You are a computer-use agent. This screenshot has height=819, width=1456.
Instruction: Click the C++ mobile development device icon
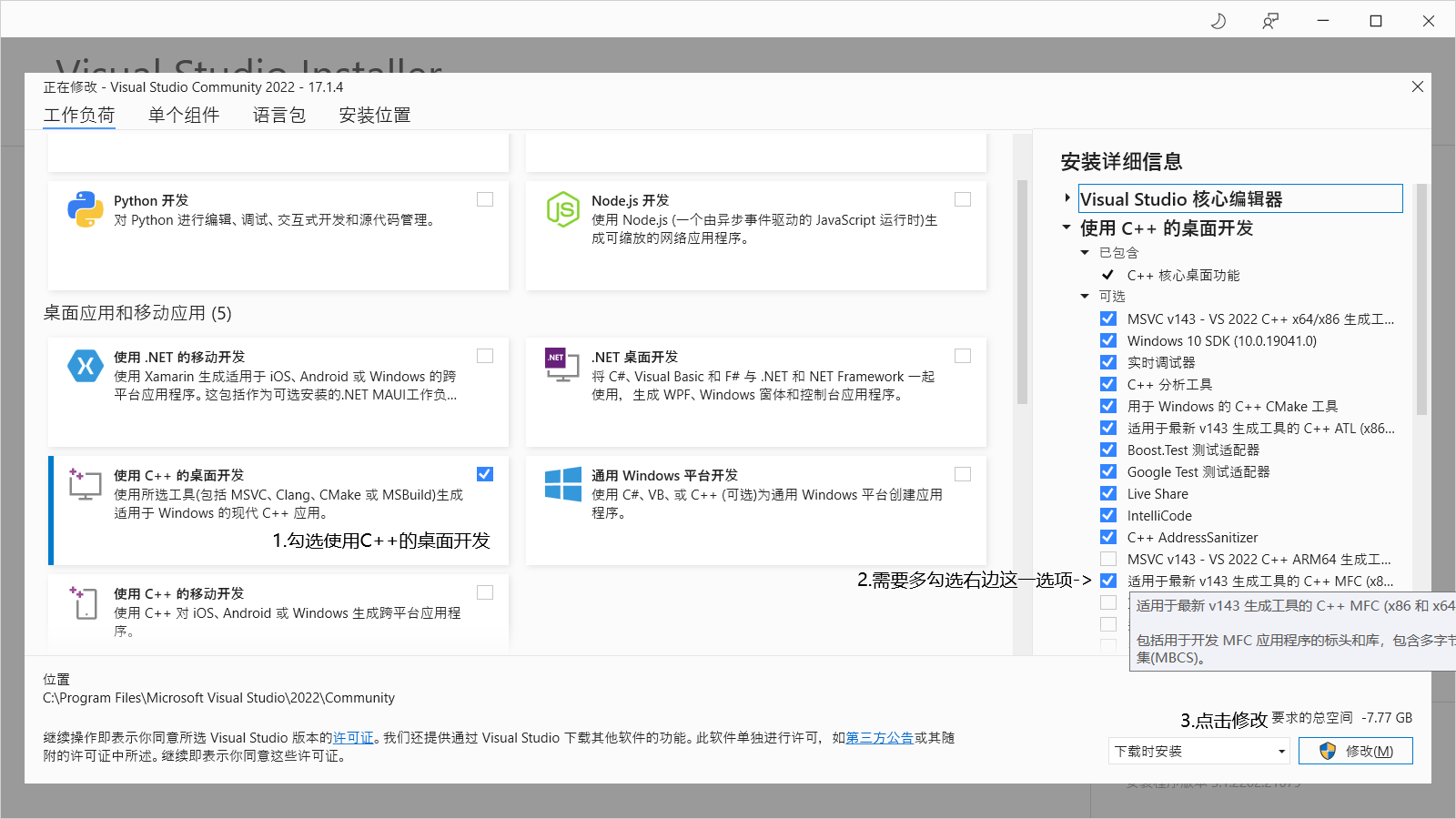(x=84, y=602)
